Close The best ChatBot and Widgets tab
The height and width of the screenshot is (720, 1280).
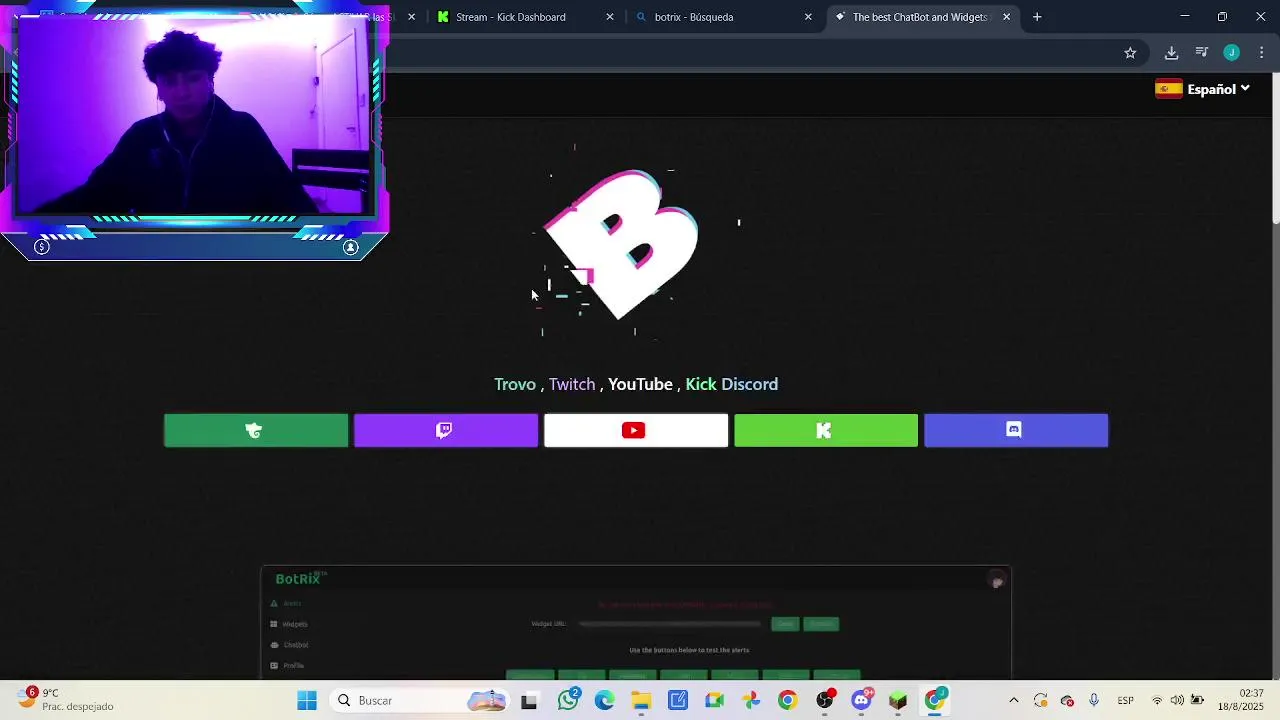tap(1006, 17)
